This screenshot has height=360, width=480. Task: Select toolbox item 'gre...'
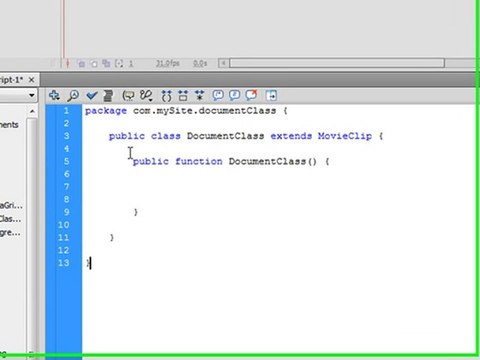pos(10,232)
